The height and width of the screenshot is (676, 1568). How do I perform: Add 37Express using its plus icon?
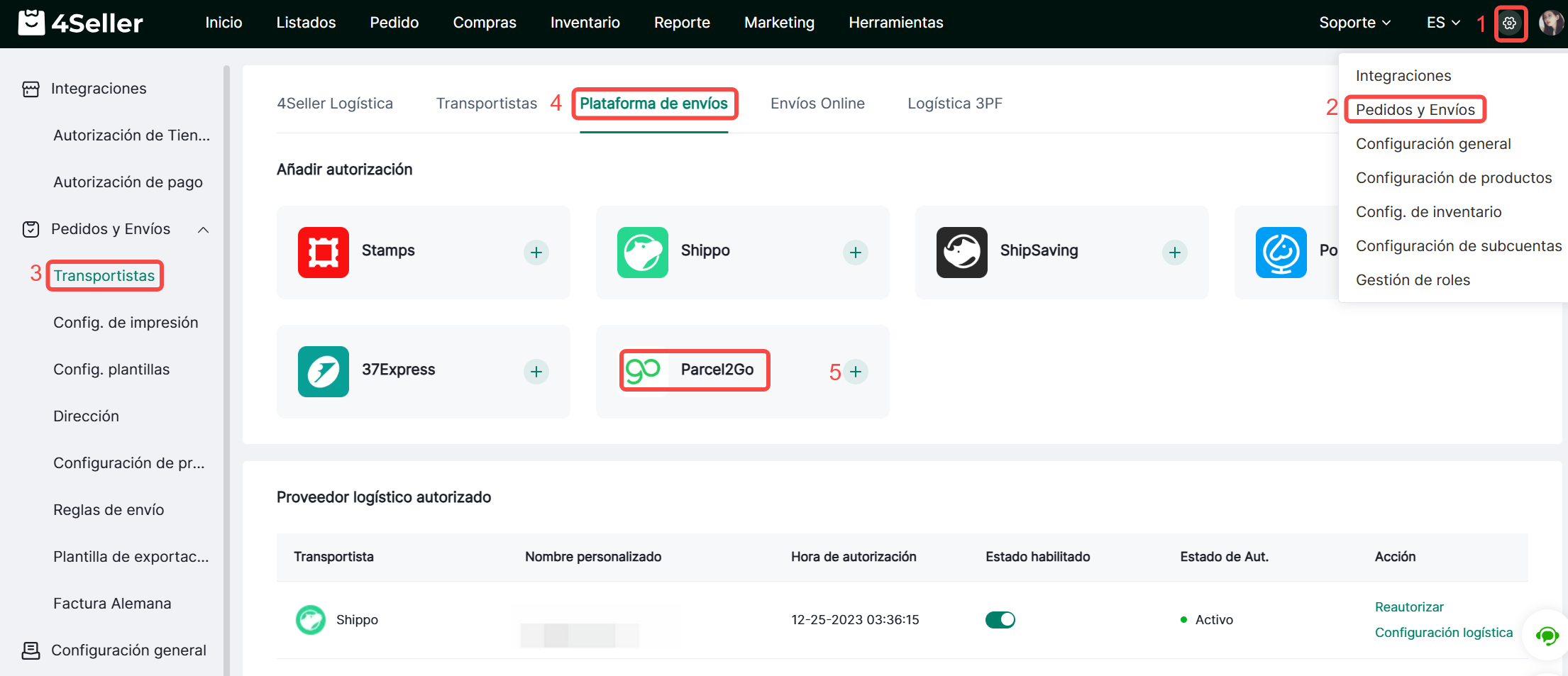(536, 372)
